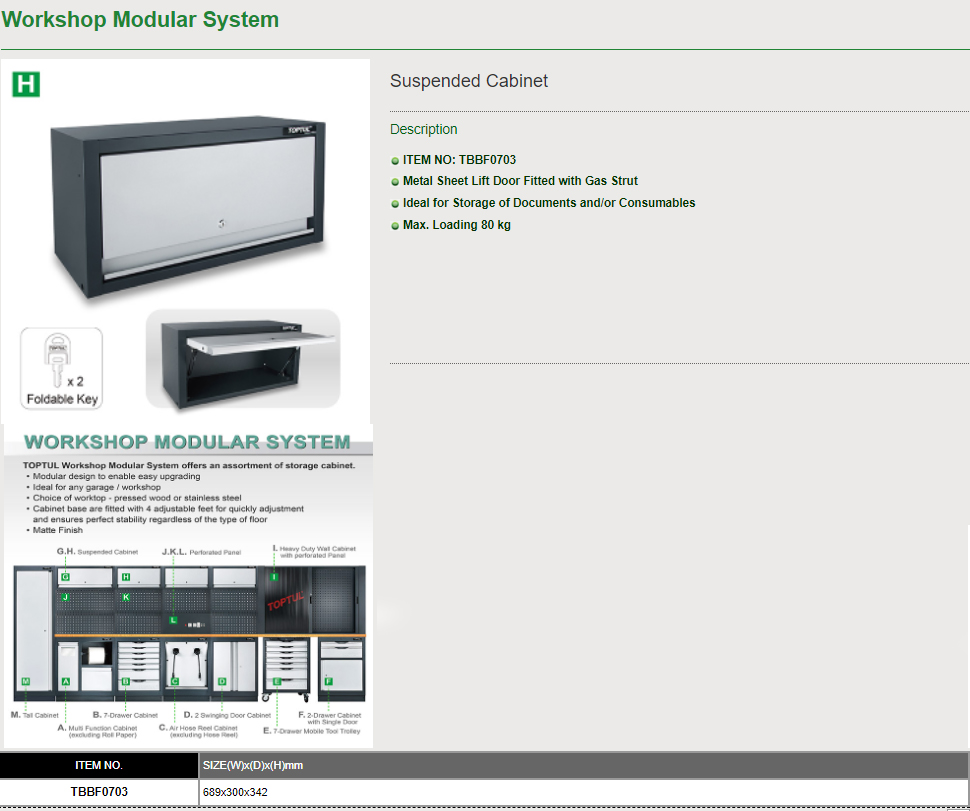Click the green L marker on the perforated panel
This screenshot has height=811, width=970.
coord(173,620)
